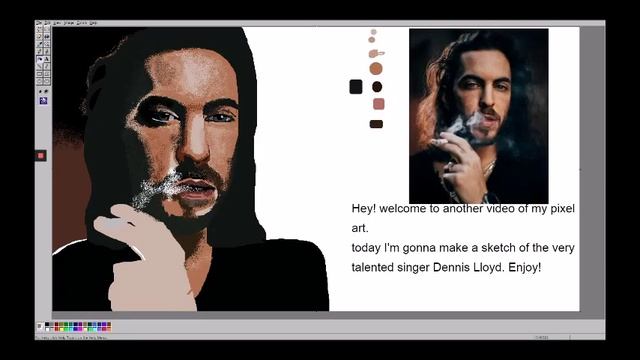
Task: Pick black from the color palette
Action: (47, 324)
